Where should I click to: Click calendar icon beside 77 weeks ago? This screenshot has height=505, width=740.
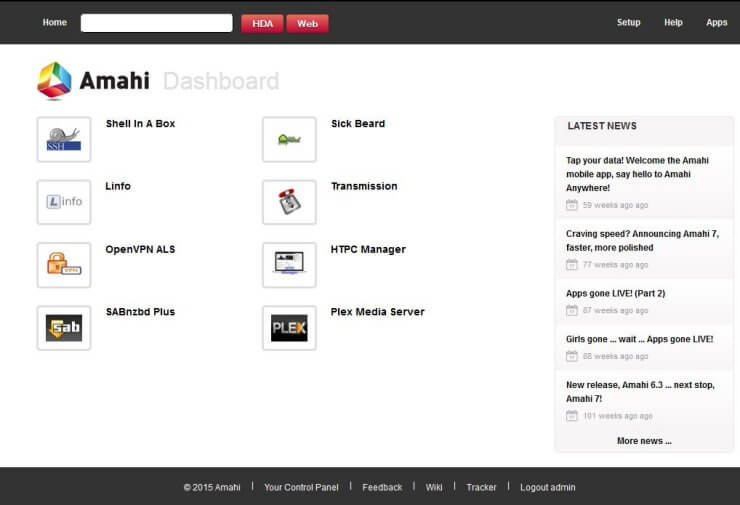tap(572, 265)
